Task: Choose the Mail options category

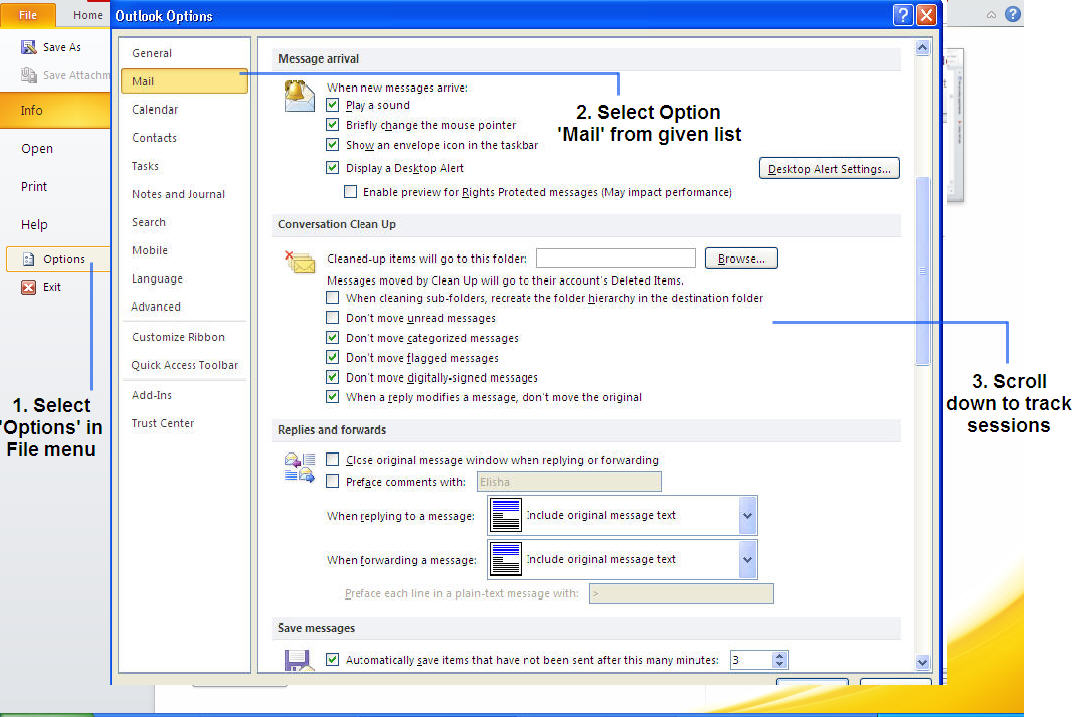Action: (184, 81)
